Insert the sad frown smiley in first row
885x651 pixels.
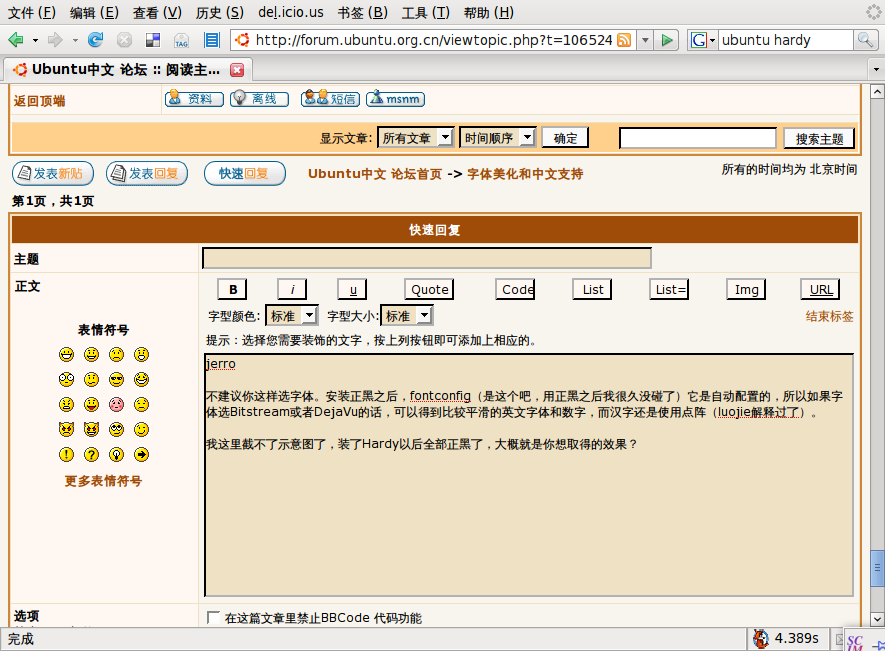[x=116, y=355]
